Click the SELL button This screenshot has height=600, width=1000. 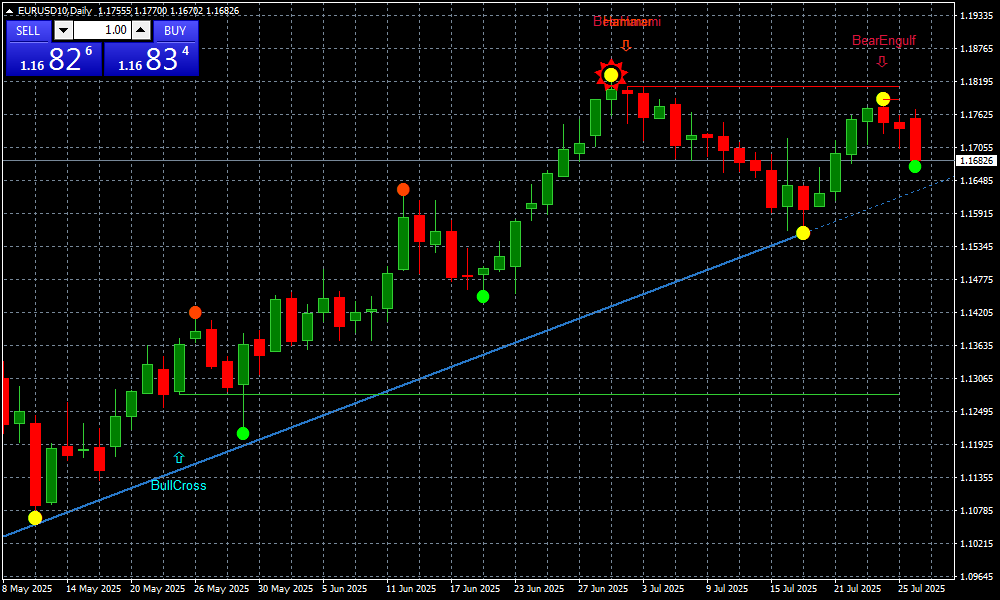(28, 30)
